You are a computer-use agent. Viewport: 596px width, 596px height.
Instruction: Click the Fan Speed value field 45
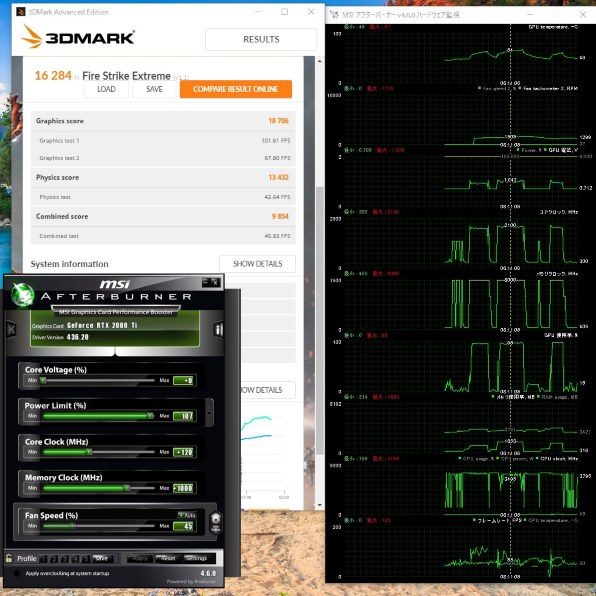pyautogui.click(x=184, y=526)
